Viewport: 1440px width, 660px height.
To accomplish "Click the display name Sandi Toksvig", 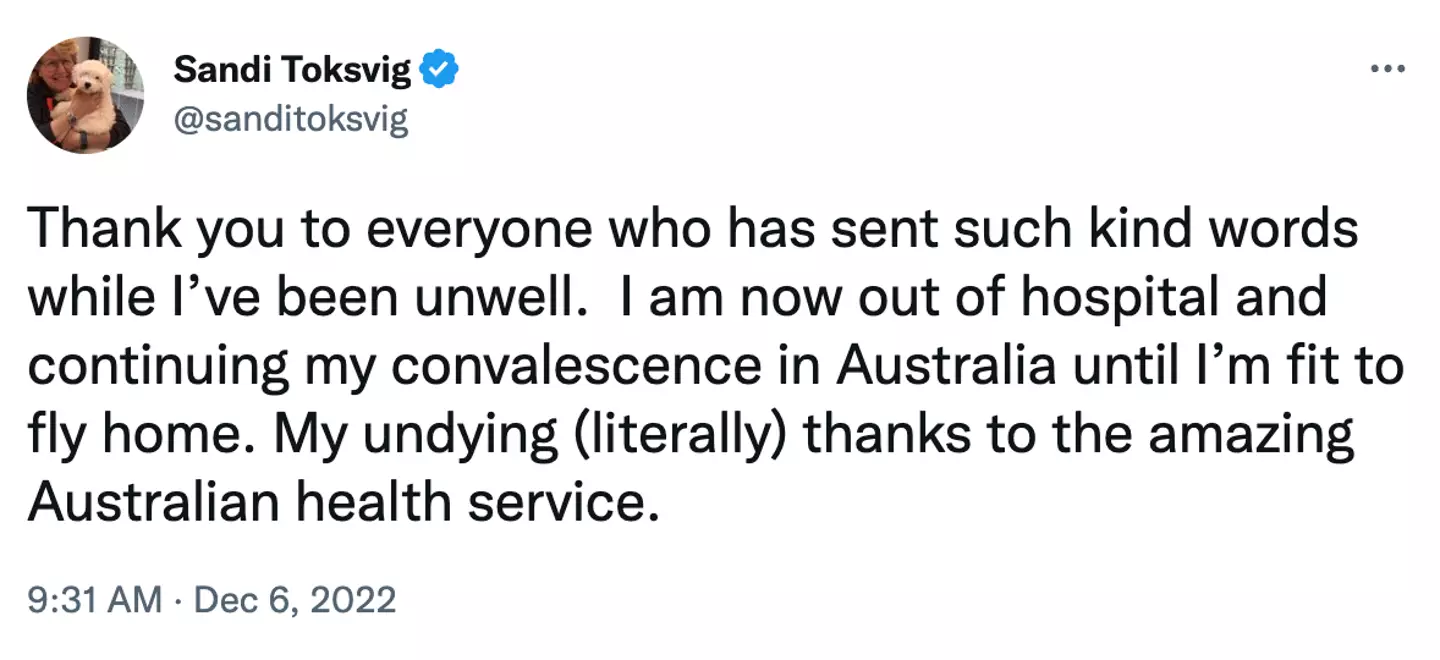I will (x=293, y=69).
